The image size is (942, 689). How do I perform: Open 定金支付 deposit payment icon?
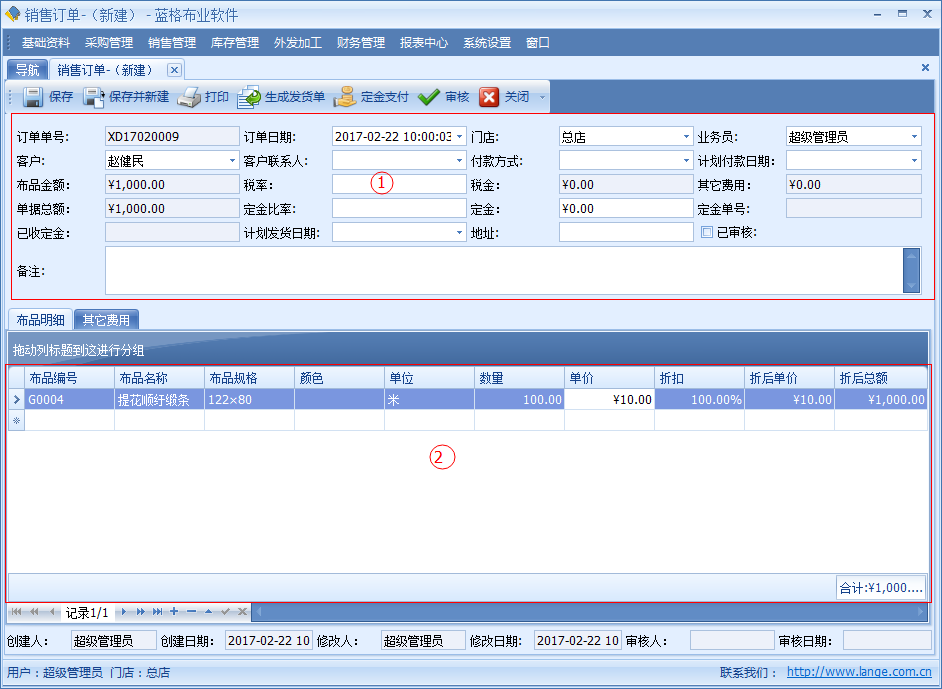click(x=345, y=97)
